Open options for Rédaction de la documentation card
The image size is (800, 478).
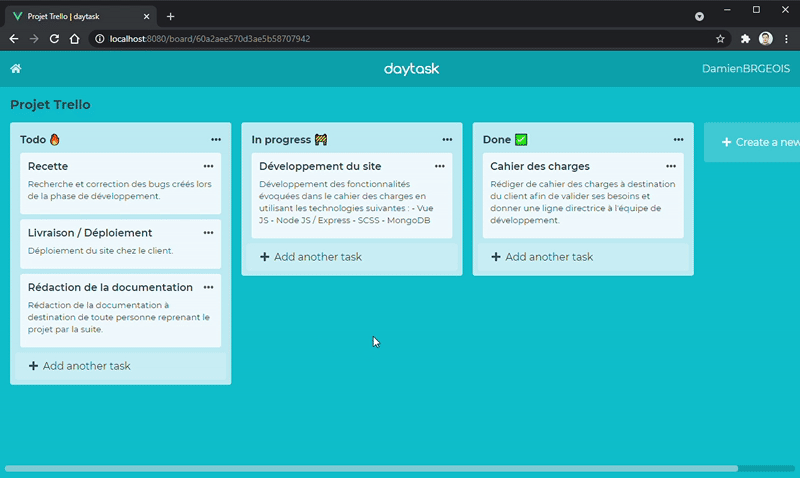208,287
